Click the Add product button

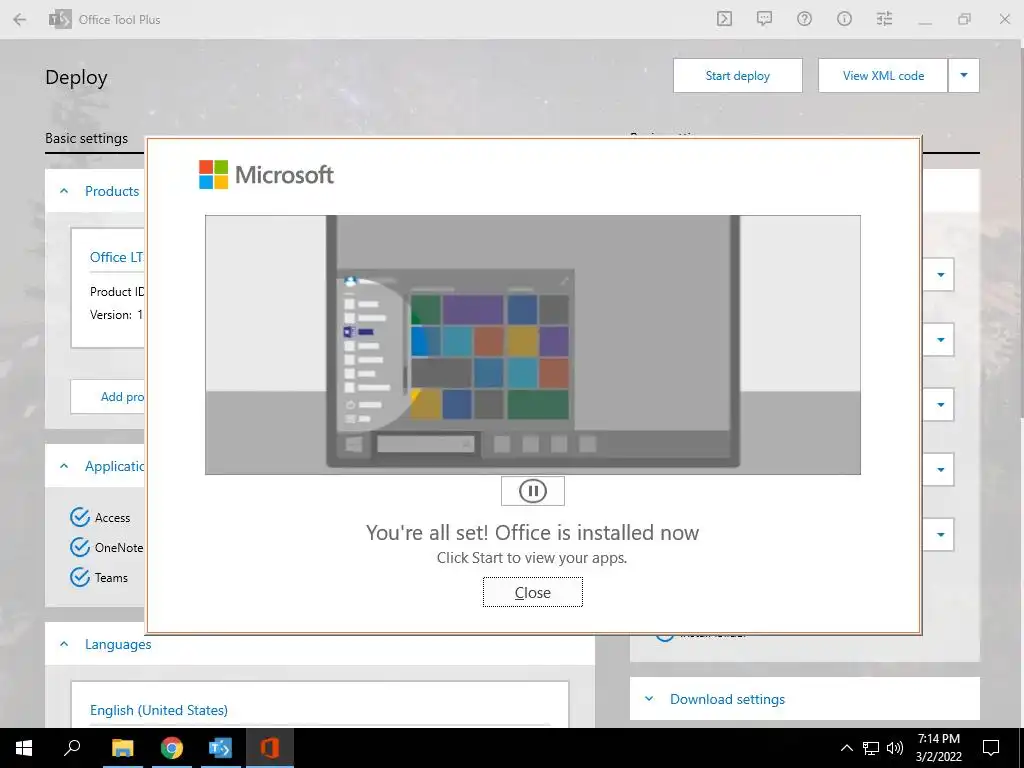pos(108,396)
